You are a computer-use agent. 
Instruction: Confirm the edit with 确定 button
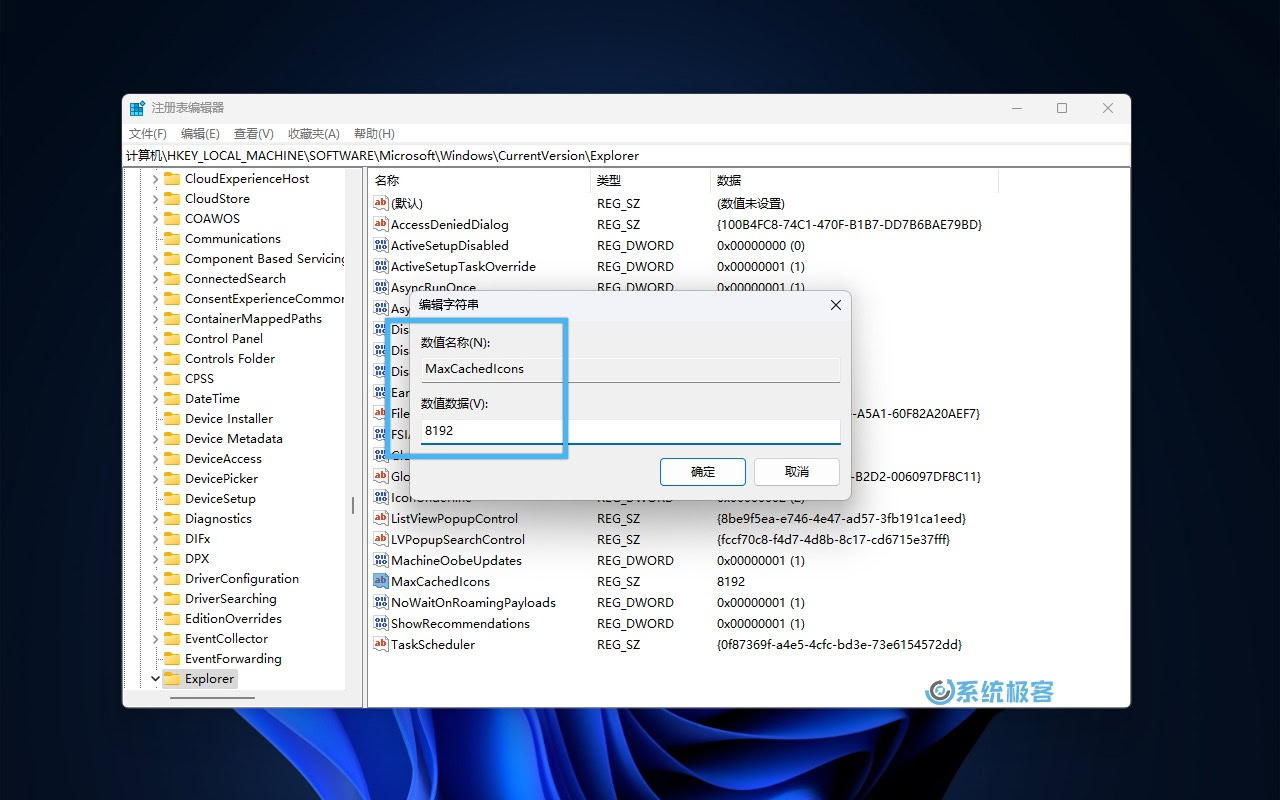coord(703,472)
